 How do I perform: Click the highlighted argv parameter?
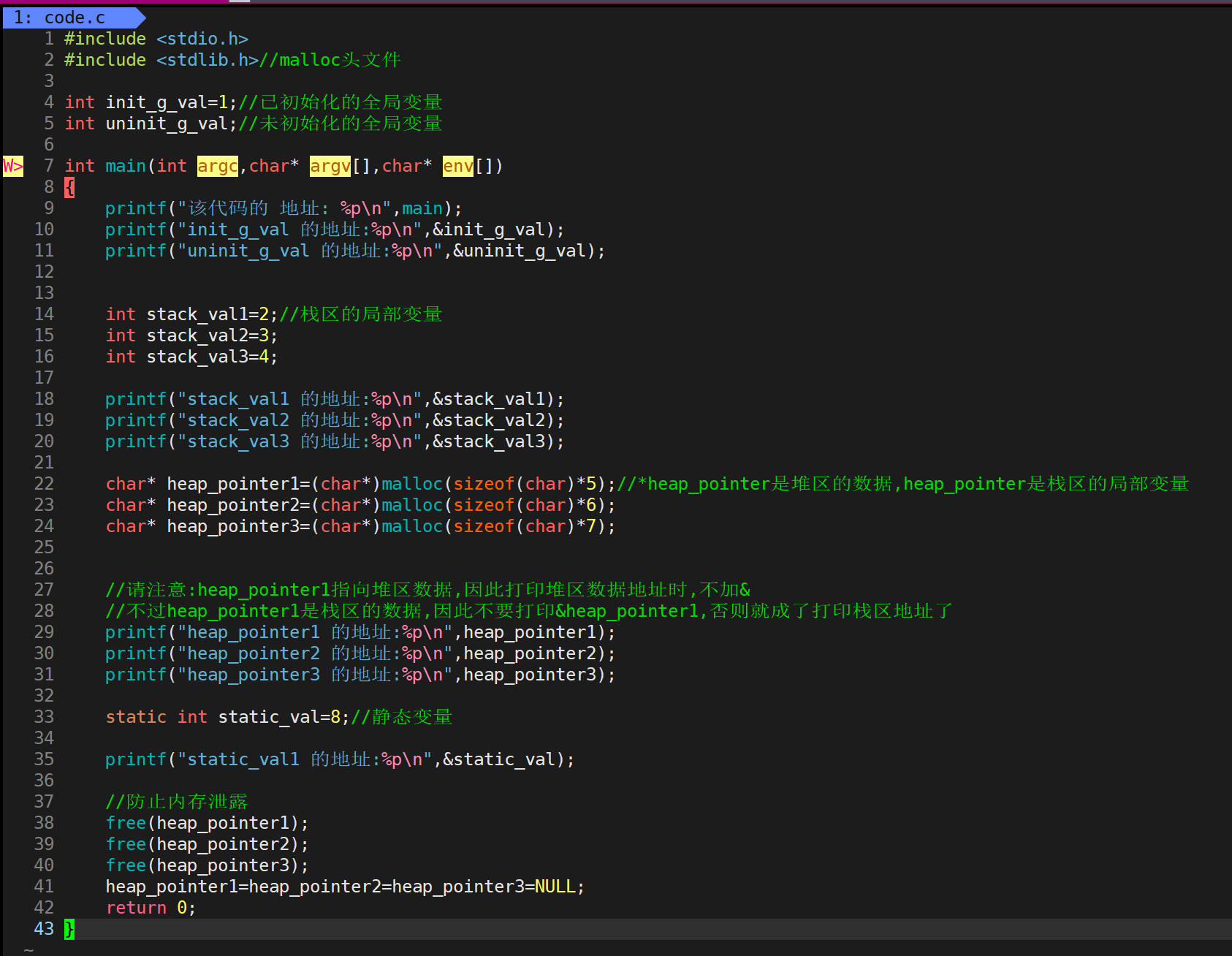[x=330, y=166]
